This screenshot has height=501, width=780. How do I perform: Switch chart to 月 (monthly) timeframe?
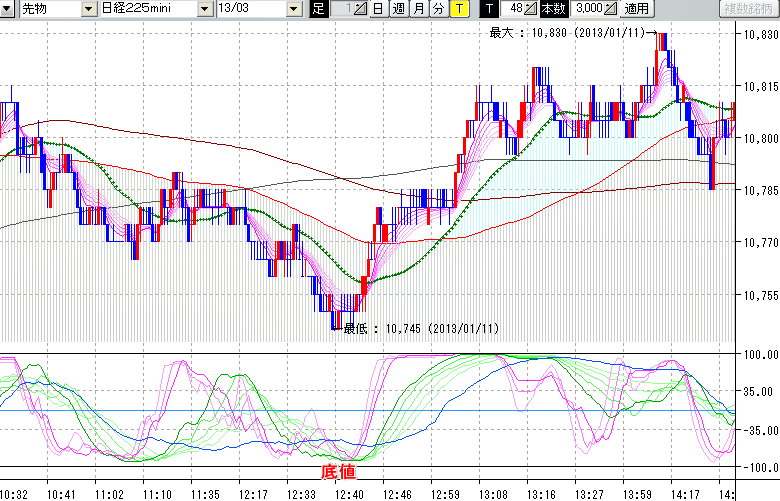(x=418, y=9)
